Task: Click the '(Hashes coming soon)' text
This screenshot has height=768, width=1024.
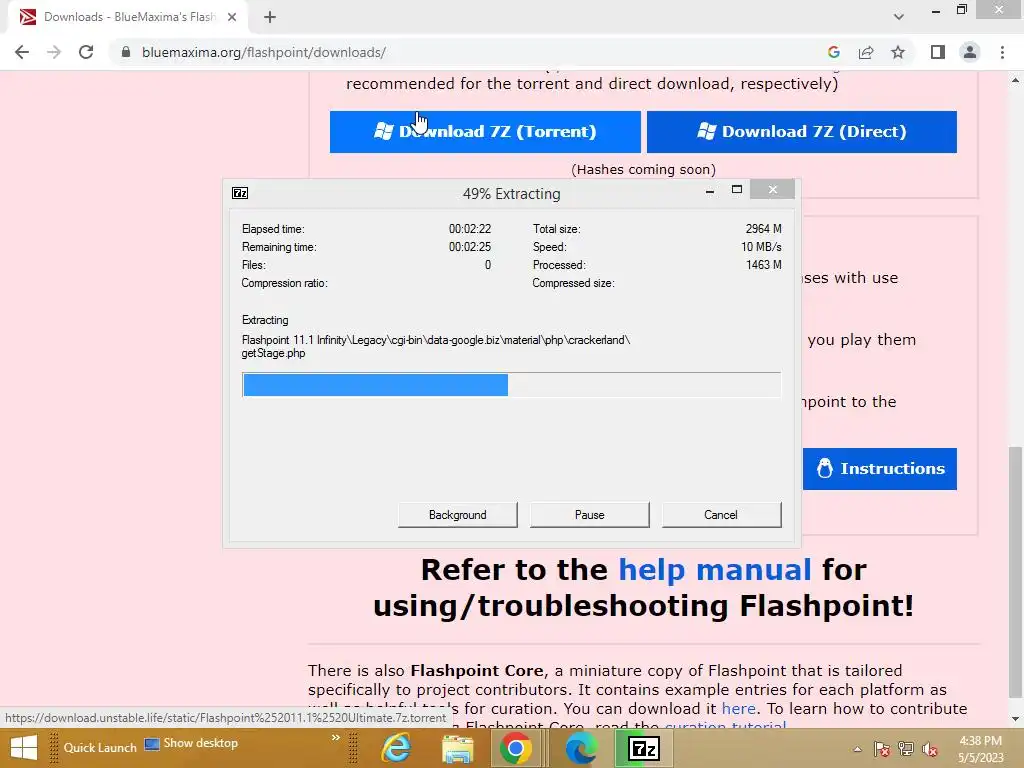Action: [x=643, y=170]
